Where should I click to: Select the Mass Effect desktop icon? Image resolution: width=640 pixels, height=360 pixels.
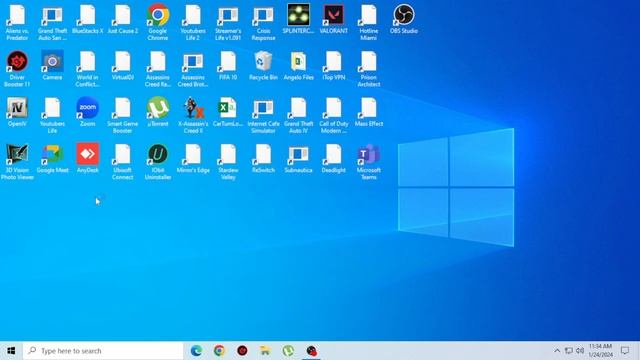[x=369, y=112]
